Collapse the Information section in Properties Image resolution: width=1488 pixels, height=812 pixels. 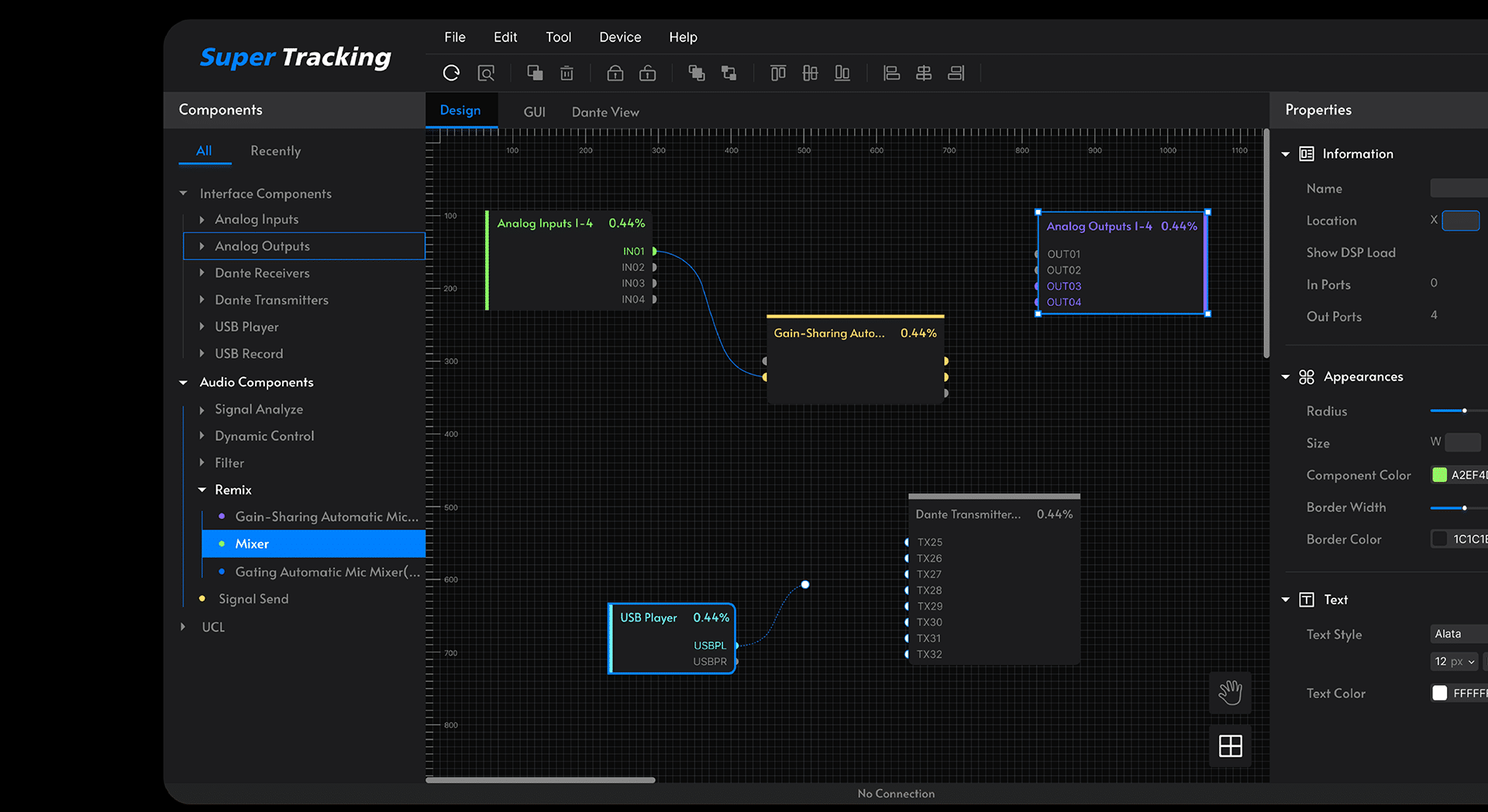point(1286,154)
